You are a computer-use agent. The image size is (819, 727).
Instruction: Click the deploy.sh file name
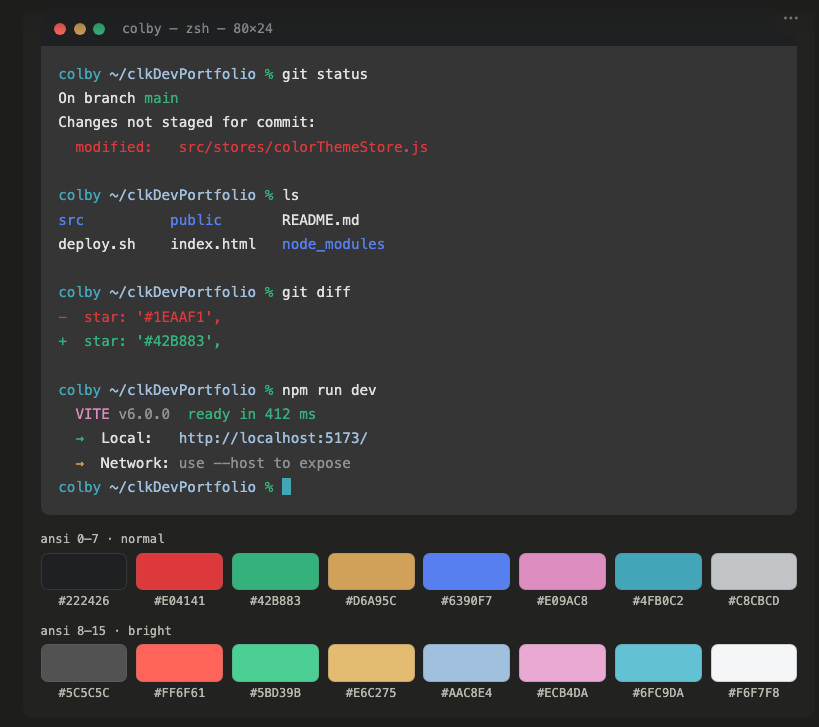tap(97, 244)
